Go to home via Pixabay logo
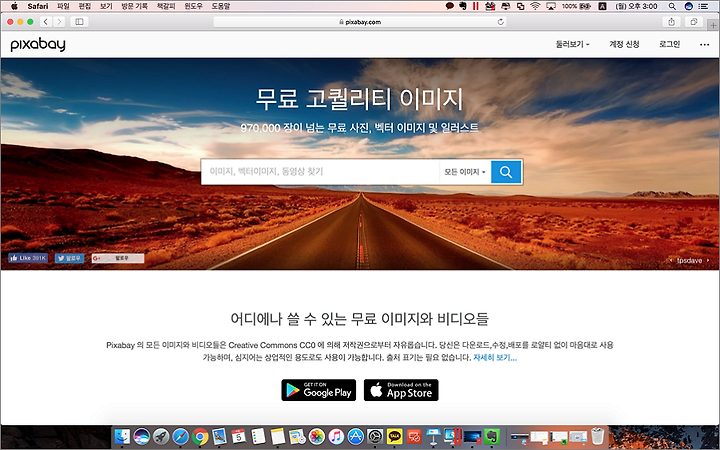This screenshot has width=720, height=450. coord(38,44)
